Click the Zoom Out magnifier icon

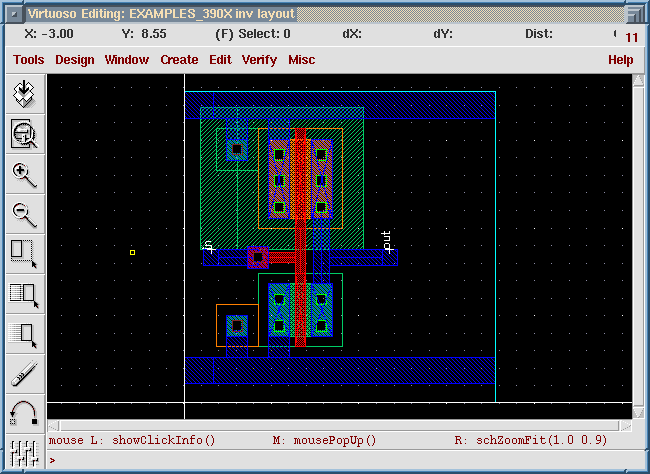tap(24, 214)
